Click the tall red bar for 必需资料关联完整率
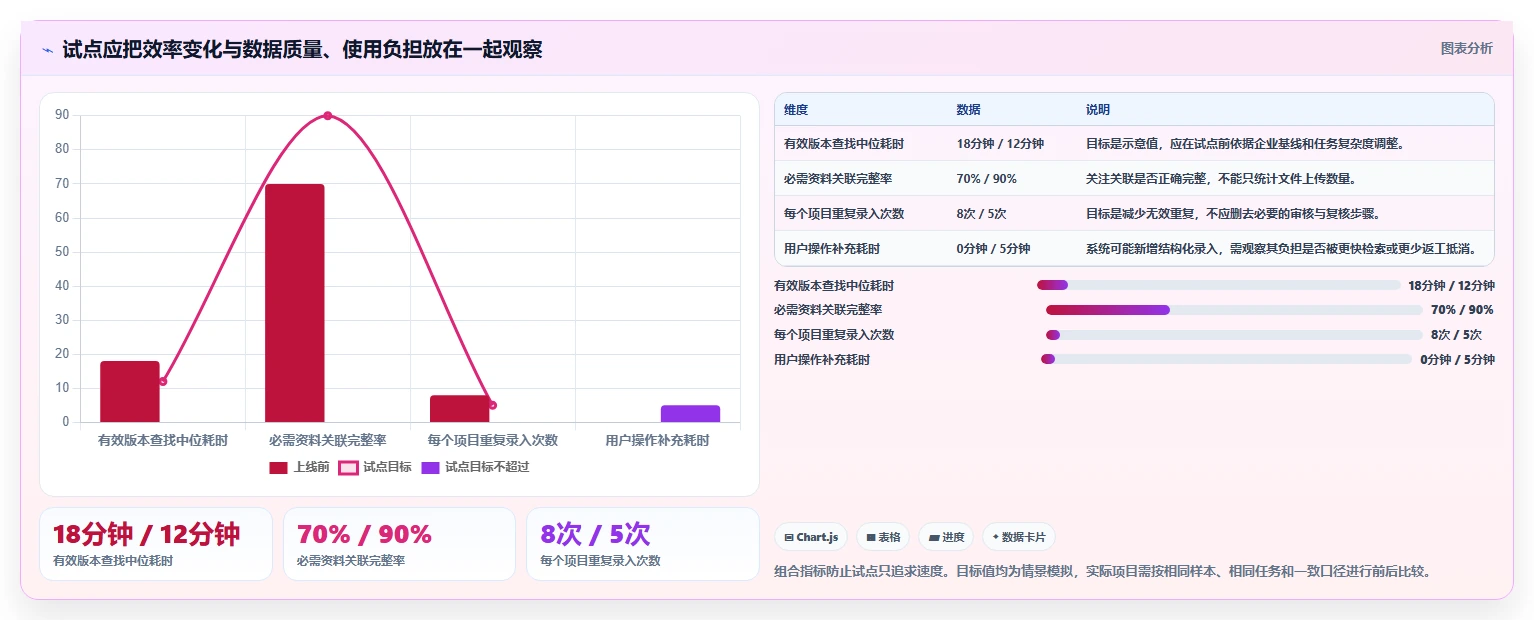This screenshot has width=1534, height=620. pyautogui.click(x=295, y=303)
